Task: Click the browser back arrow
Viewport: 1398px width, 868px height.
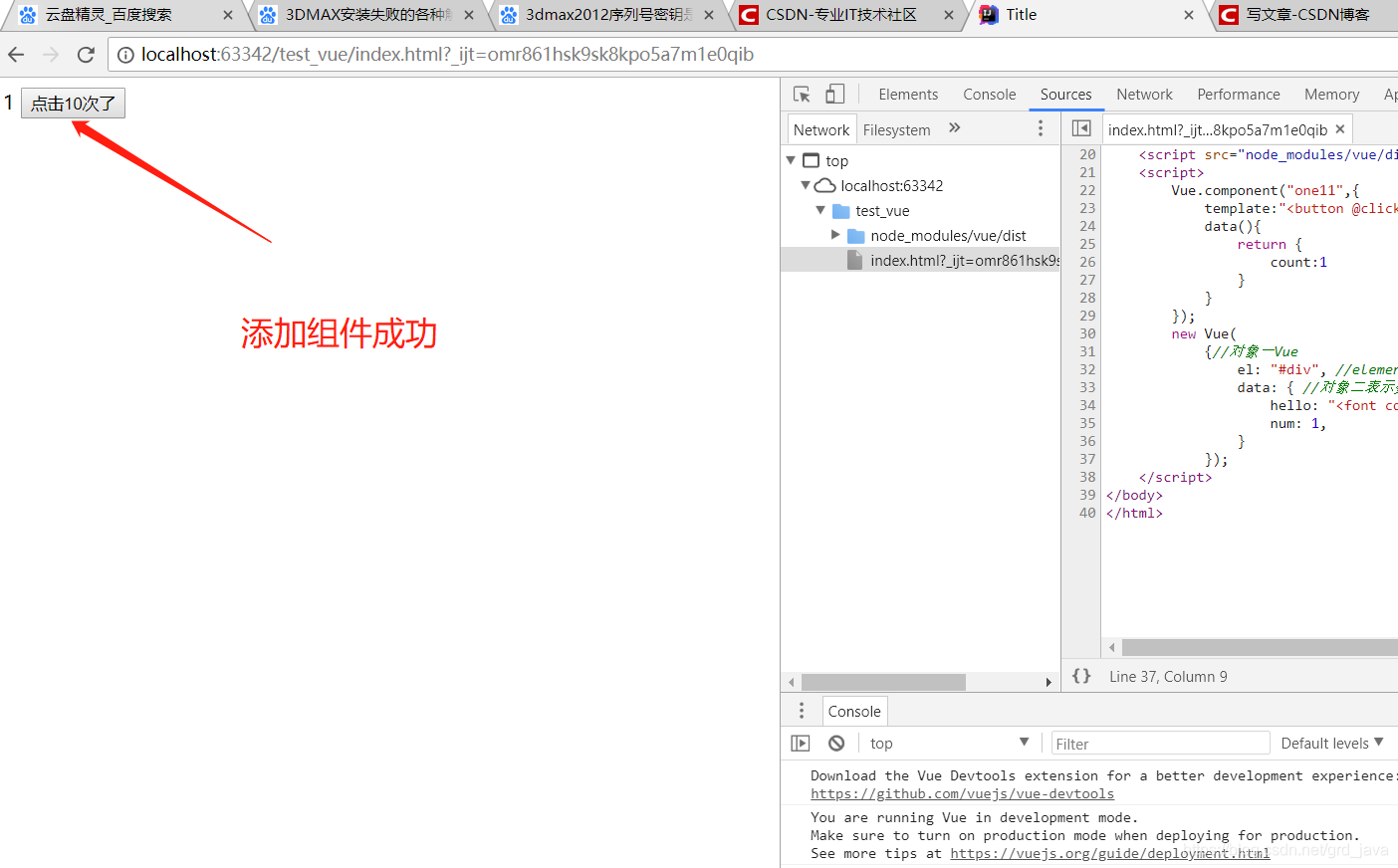Action: point(16,55)
